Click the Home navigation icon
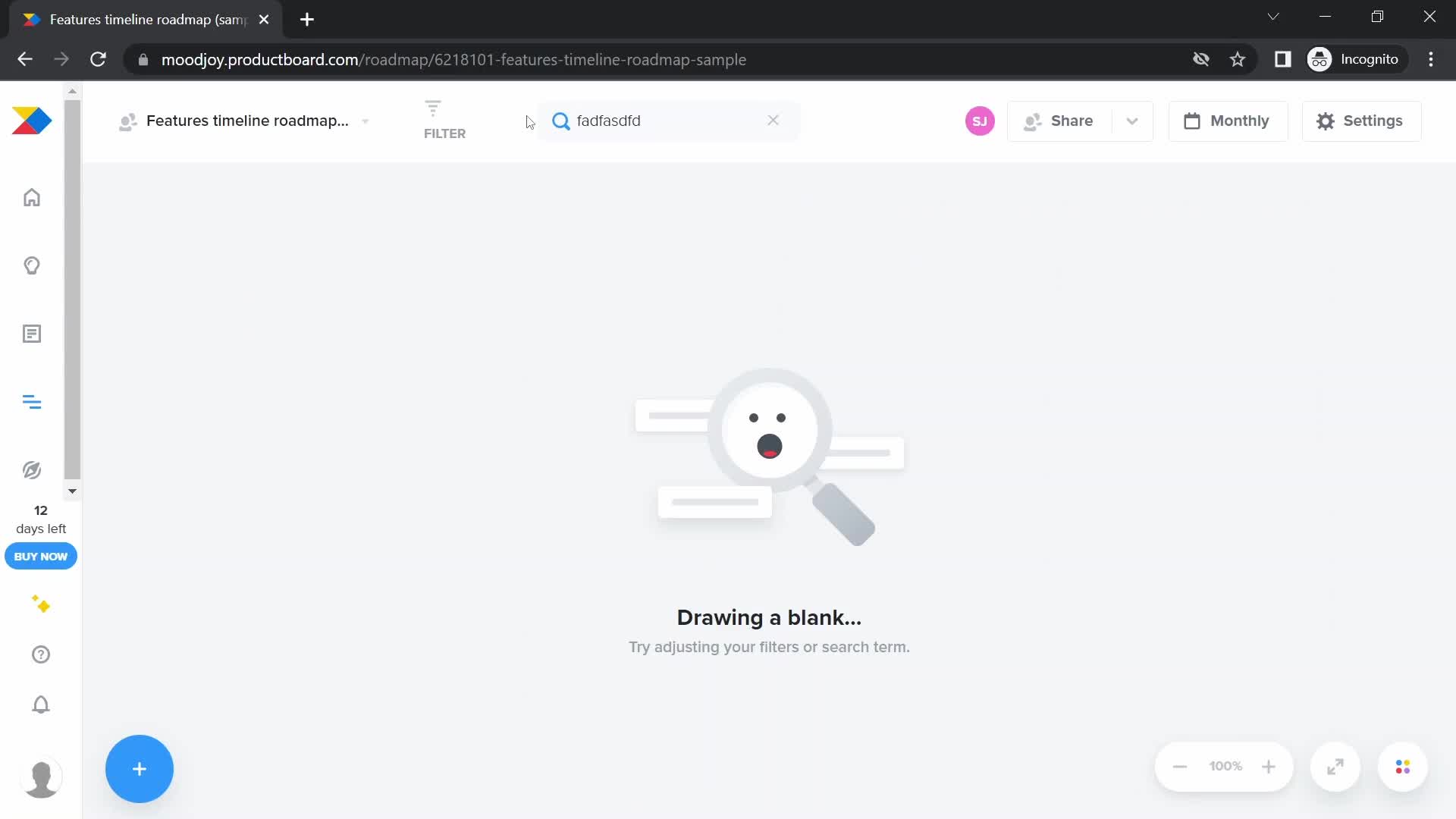The image size is (1456, 819). [x=32, y=198]
